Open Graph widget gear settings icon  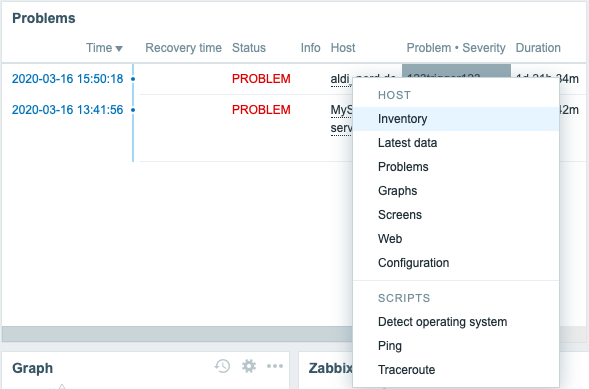tap(249, 366)
